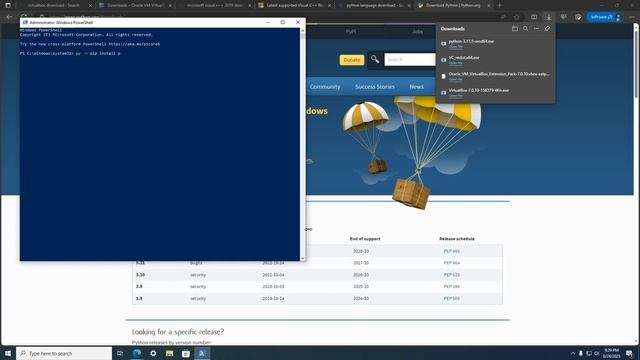Click the yellow Donate button
The image size is (640, 360).
351,60
